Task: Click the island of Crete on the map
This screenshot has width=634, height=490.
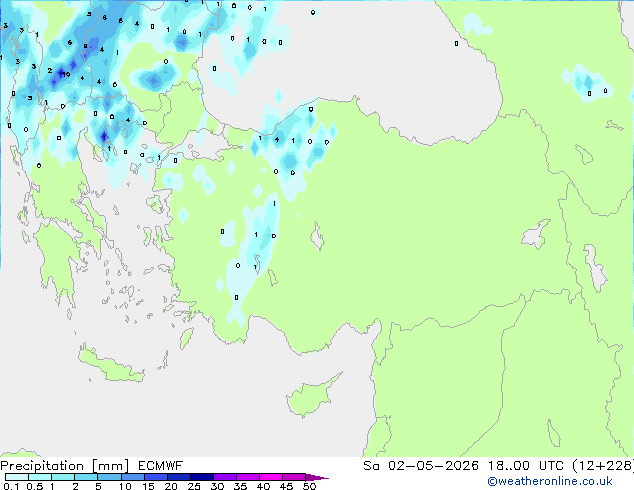Action: [111, 366]
